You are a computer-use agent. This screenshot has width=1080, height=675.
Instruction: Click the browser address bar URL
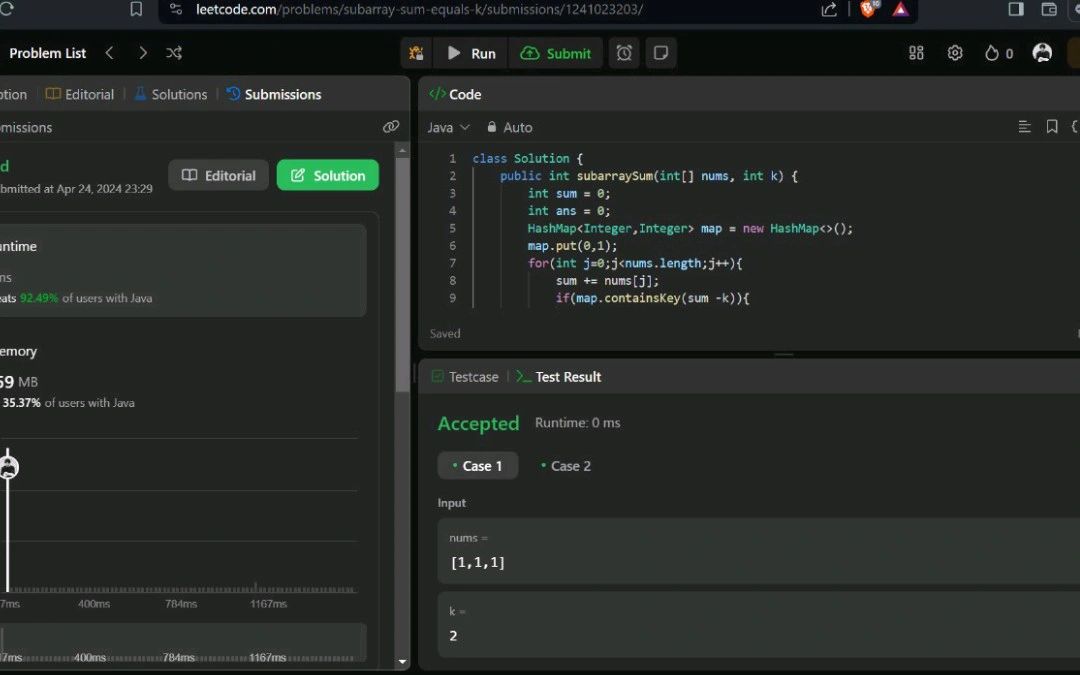pos(419,9)
